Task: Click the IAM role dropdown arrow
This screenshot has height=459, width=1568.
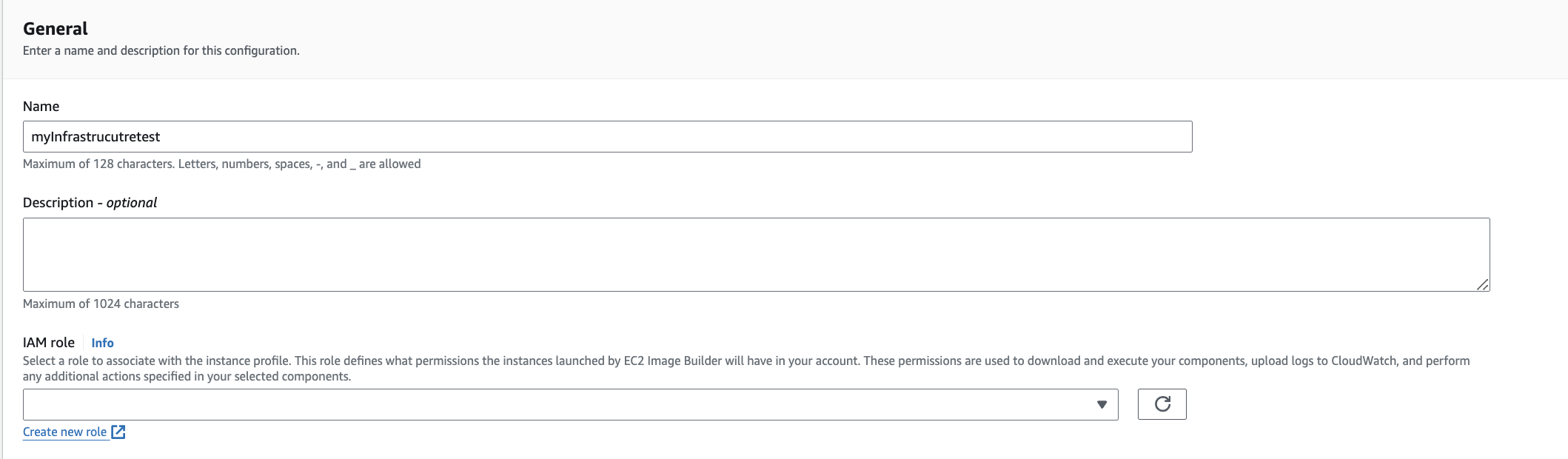Action: 1102,405
